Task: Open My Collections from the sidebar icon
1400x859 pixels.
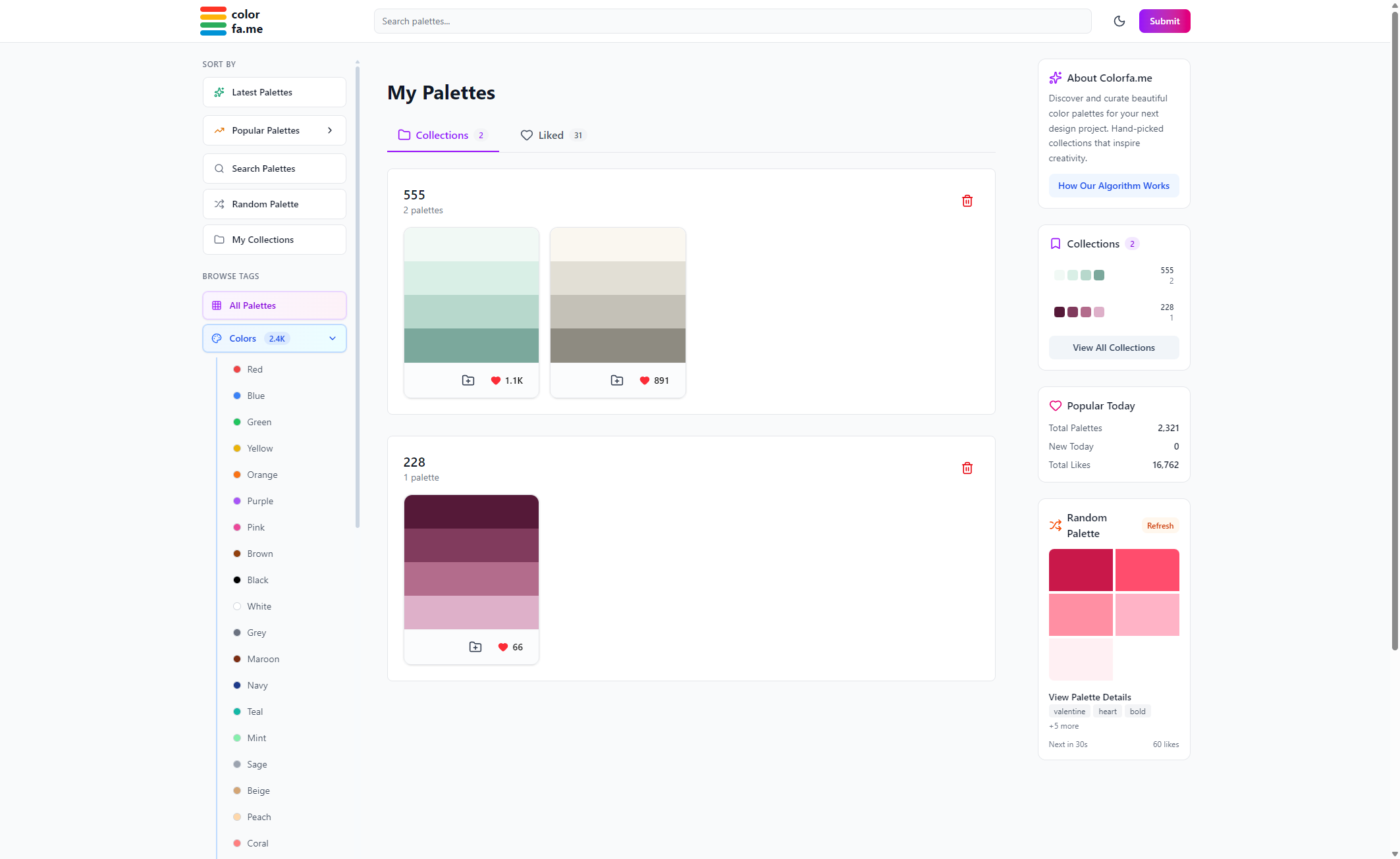Action: click(219, 240)
